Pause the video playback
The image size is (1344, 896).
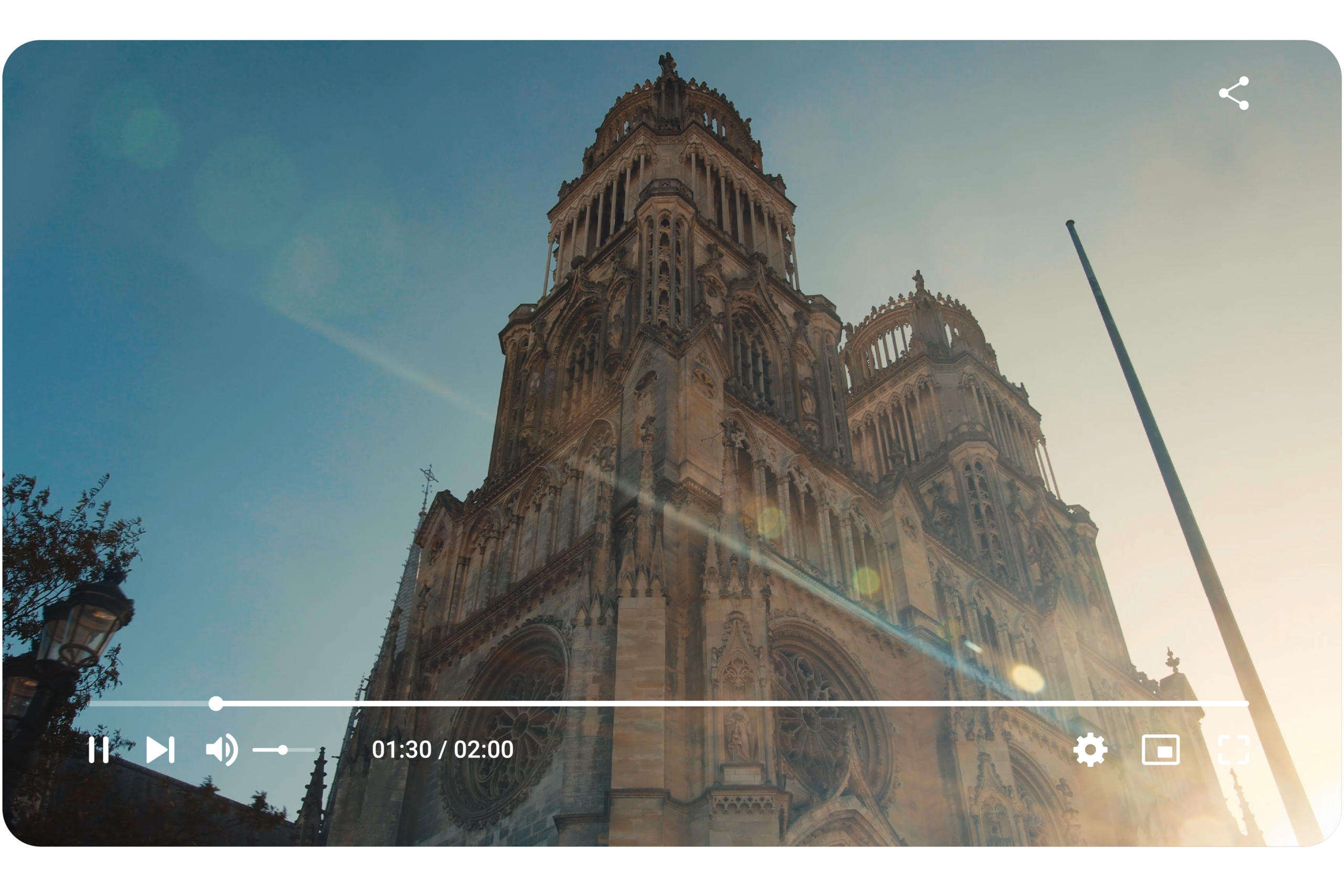pos(99,750)
